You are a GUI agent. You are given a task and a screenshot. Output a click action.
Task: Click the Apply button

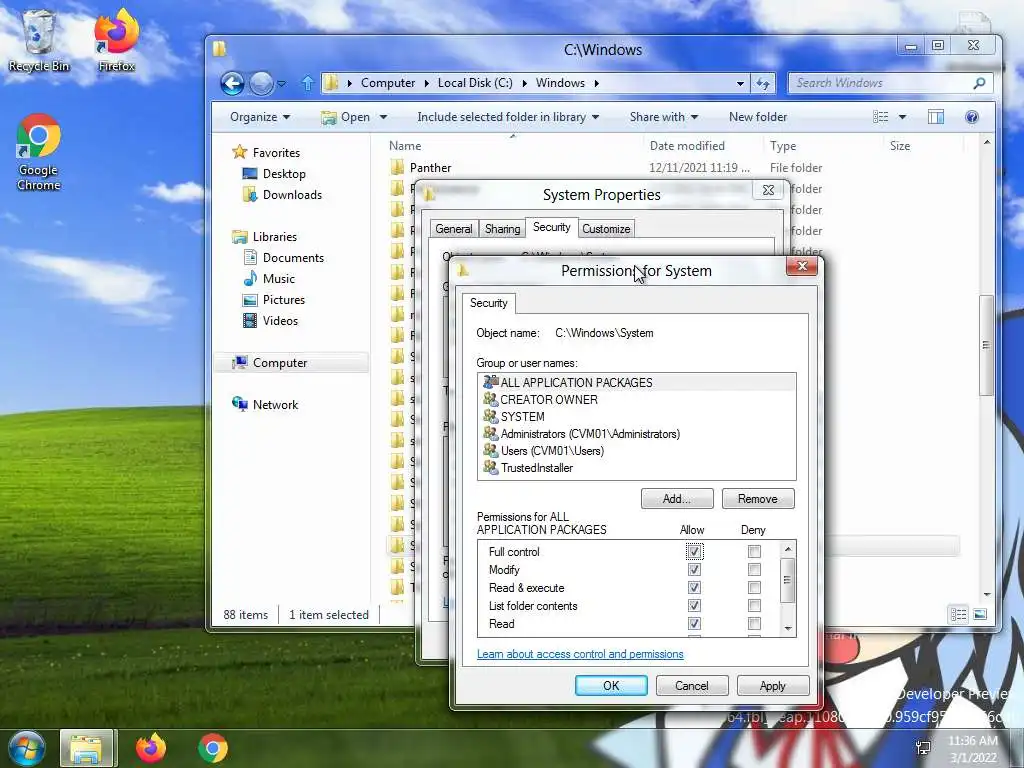[773, 686]
